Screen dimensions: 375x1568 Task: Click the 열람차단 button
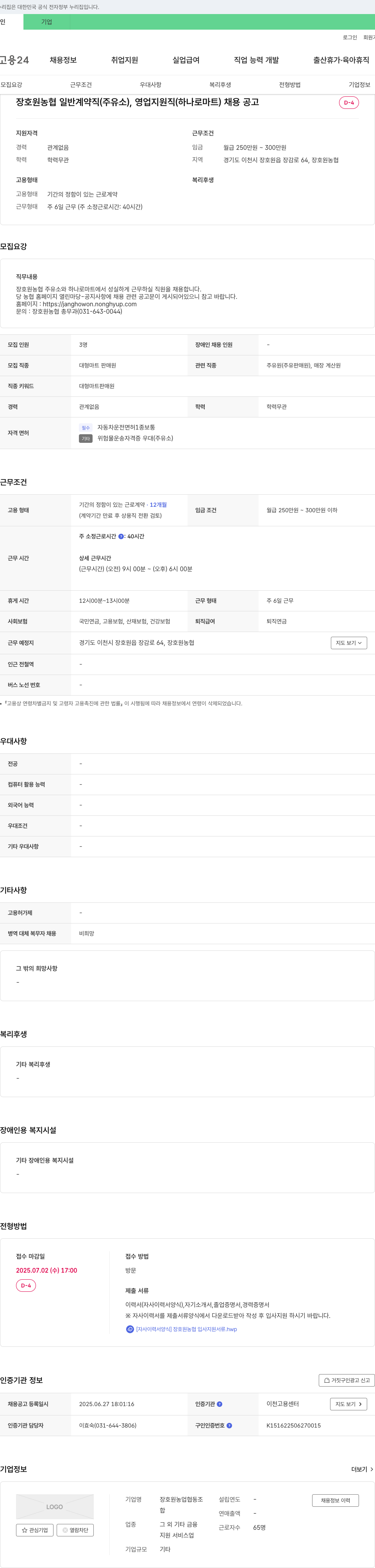[x=75, y=1530]
